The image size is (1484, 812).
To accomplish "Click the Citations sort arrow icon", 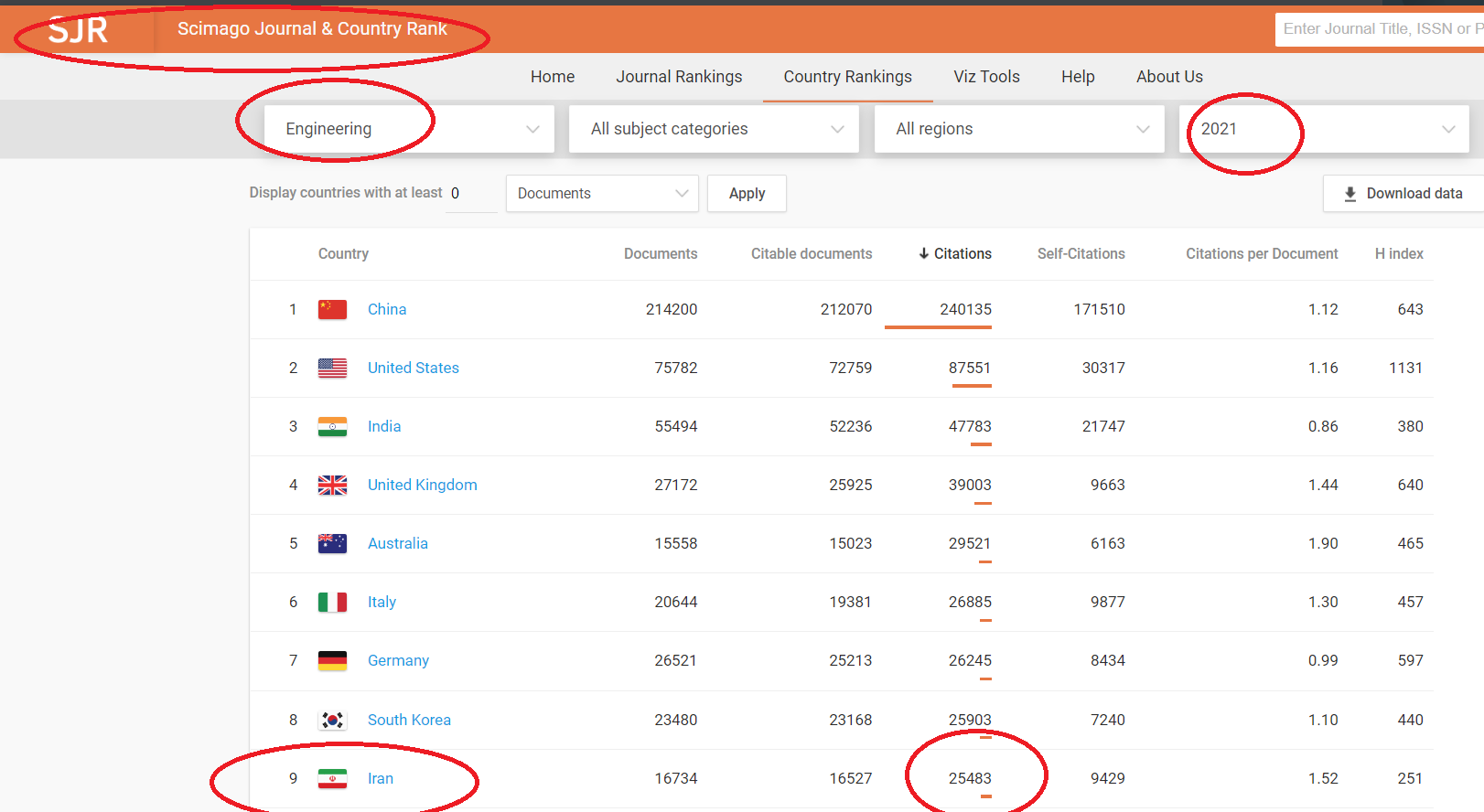I will 924,253.
